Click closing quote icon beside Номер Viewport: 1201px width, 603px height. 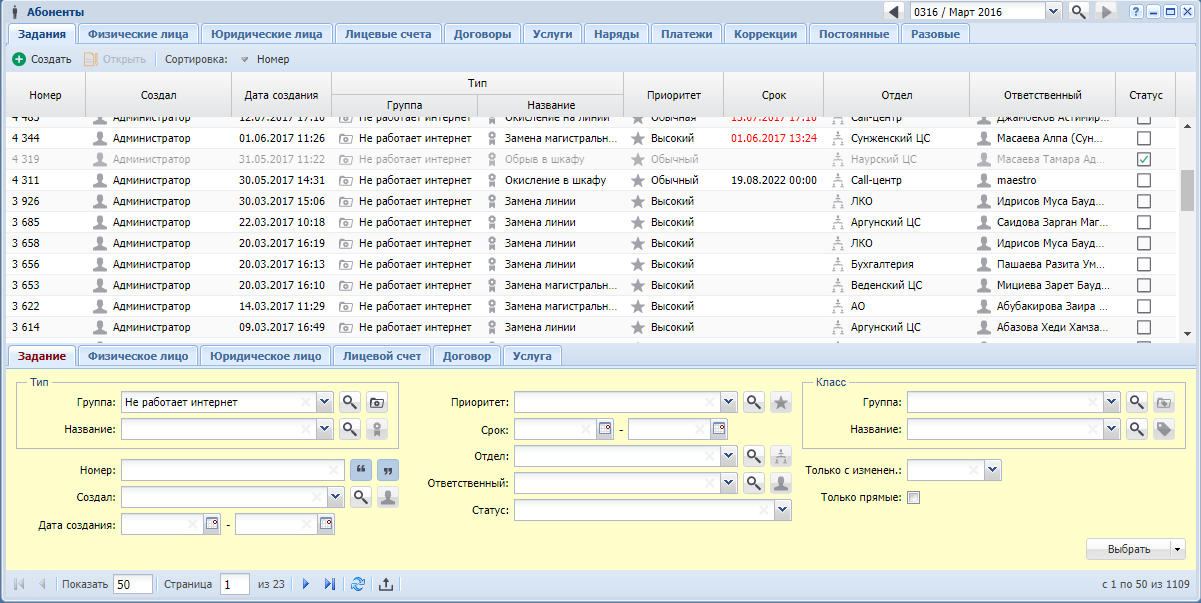[387, 469]
